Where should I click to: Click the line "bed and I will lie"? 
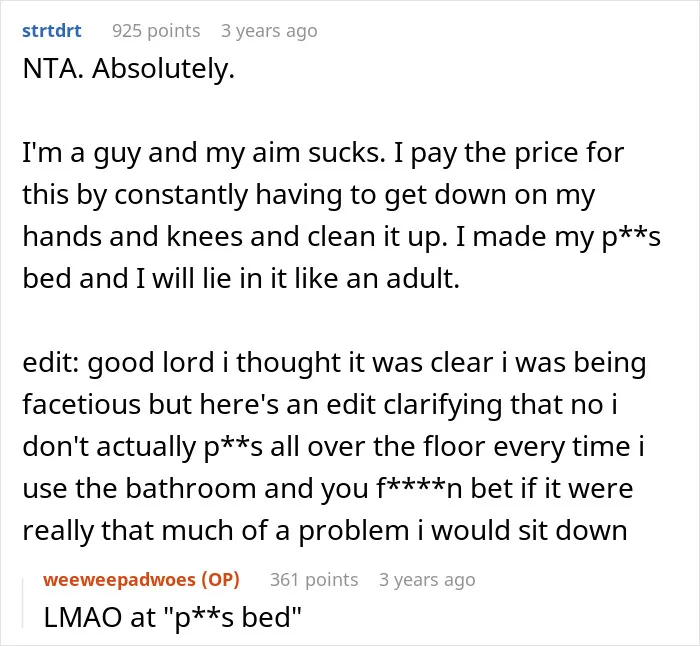point(241,279)
